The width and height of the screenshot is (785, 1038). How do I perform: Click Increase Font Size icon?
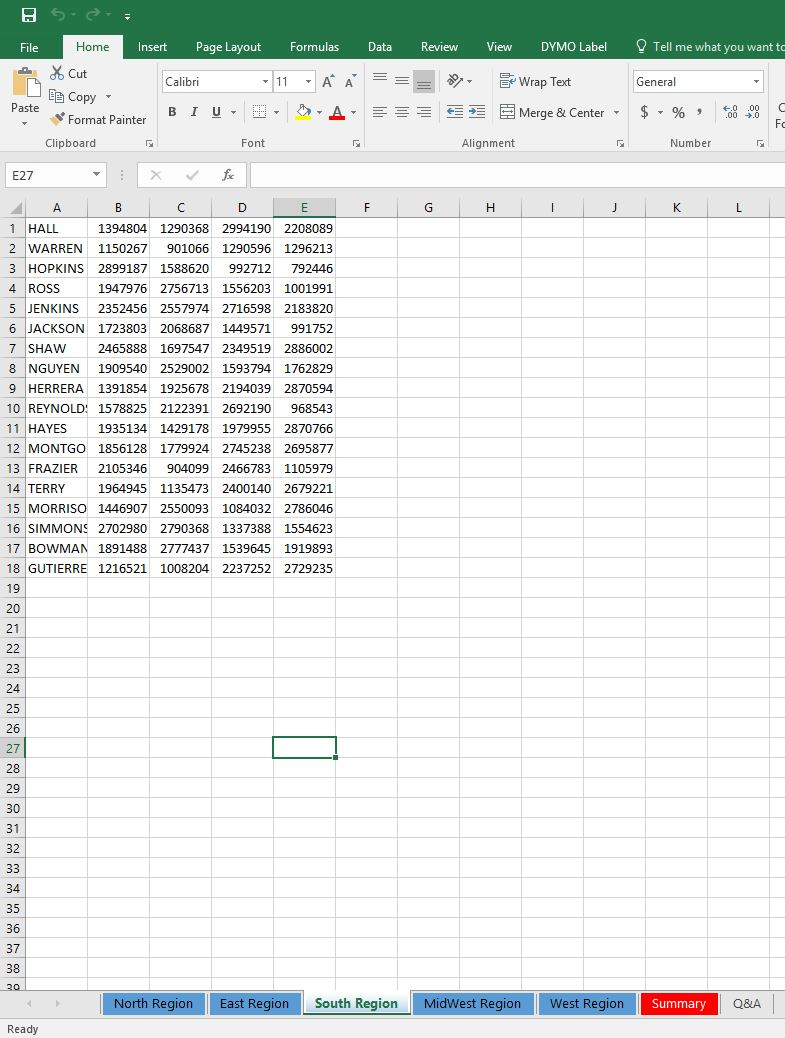click(x=328, y=81)
